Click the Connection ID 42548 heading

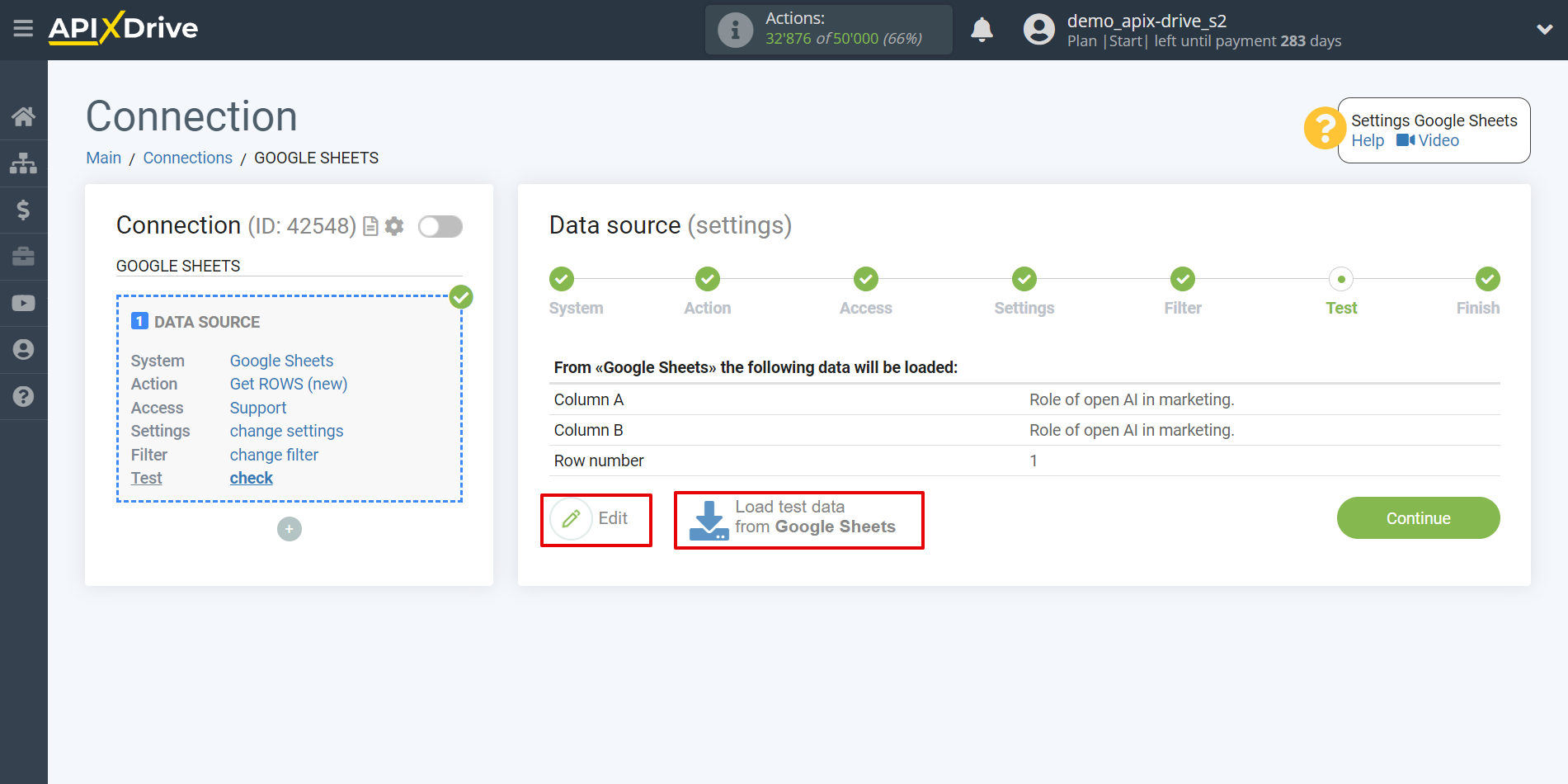point(236,225)
